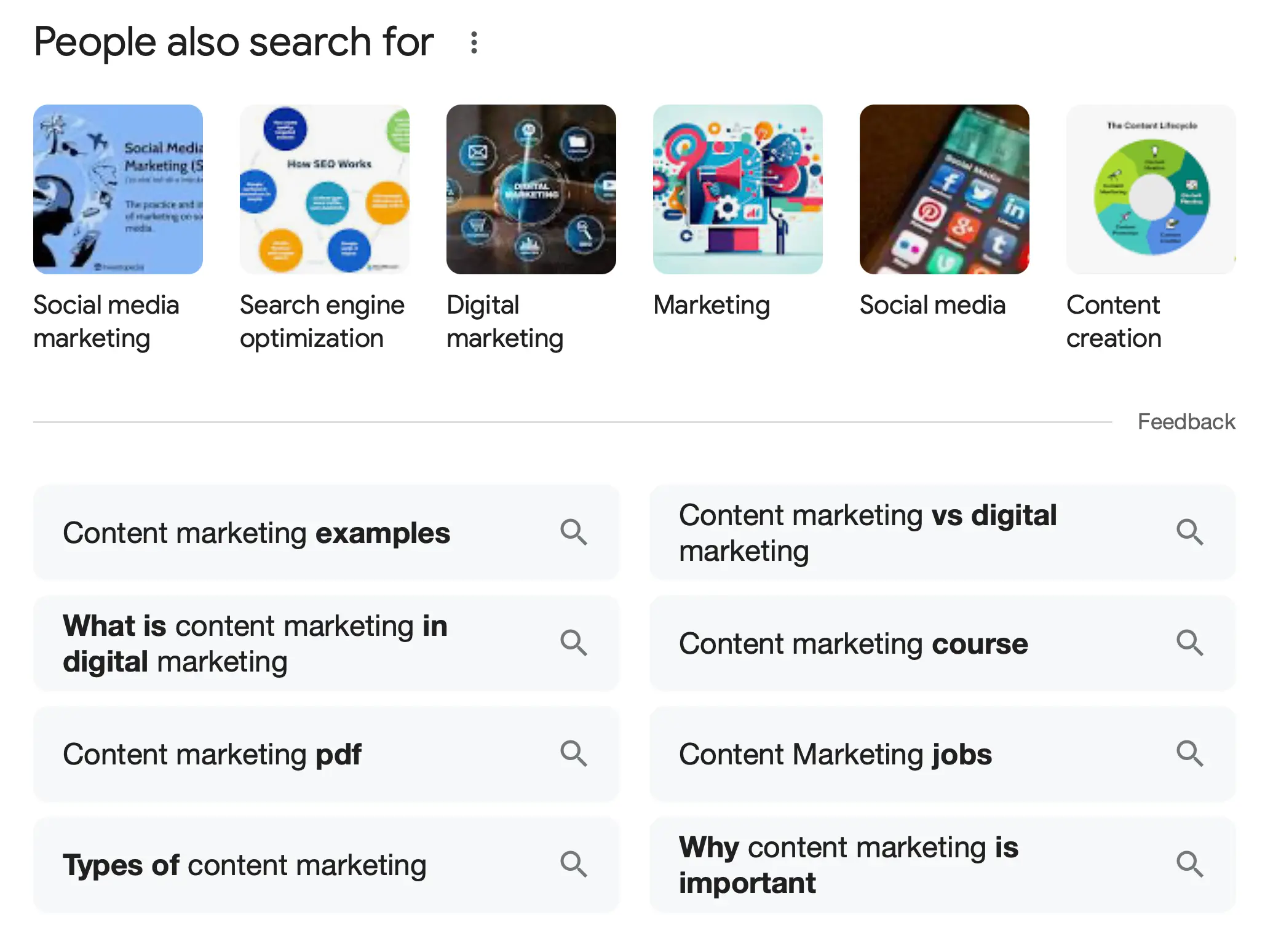1273x952 pixels.
Task: Click search icon for Why content marketing is important
Action: point(1190,865)
